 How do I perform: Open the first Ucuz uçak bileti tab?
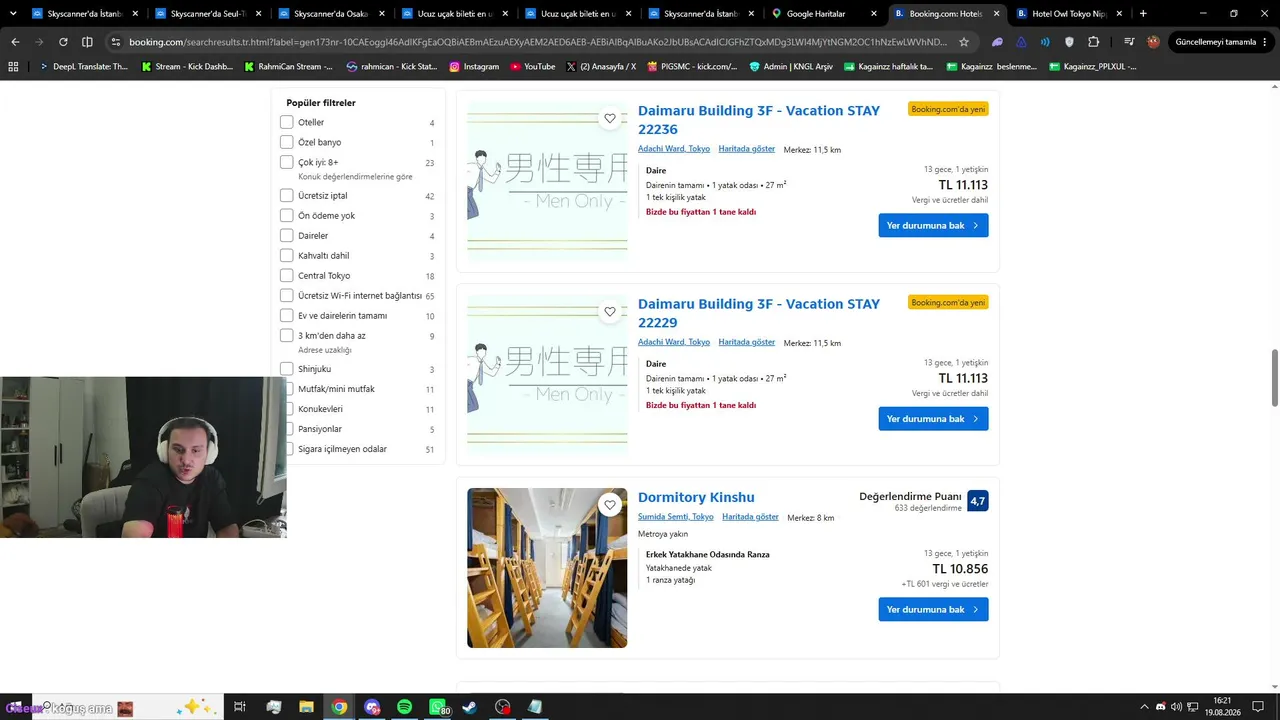(453, 14)
